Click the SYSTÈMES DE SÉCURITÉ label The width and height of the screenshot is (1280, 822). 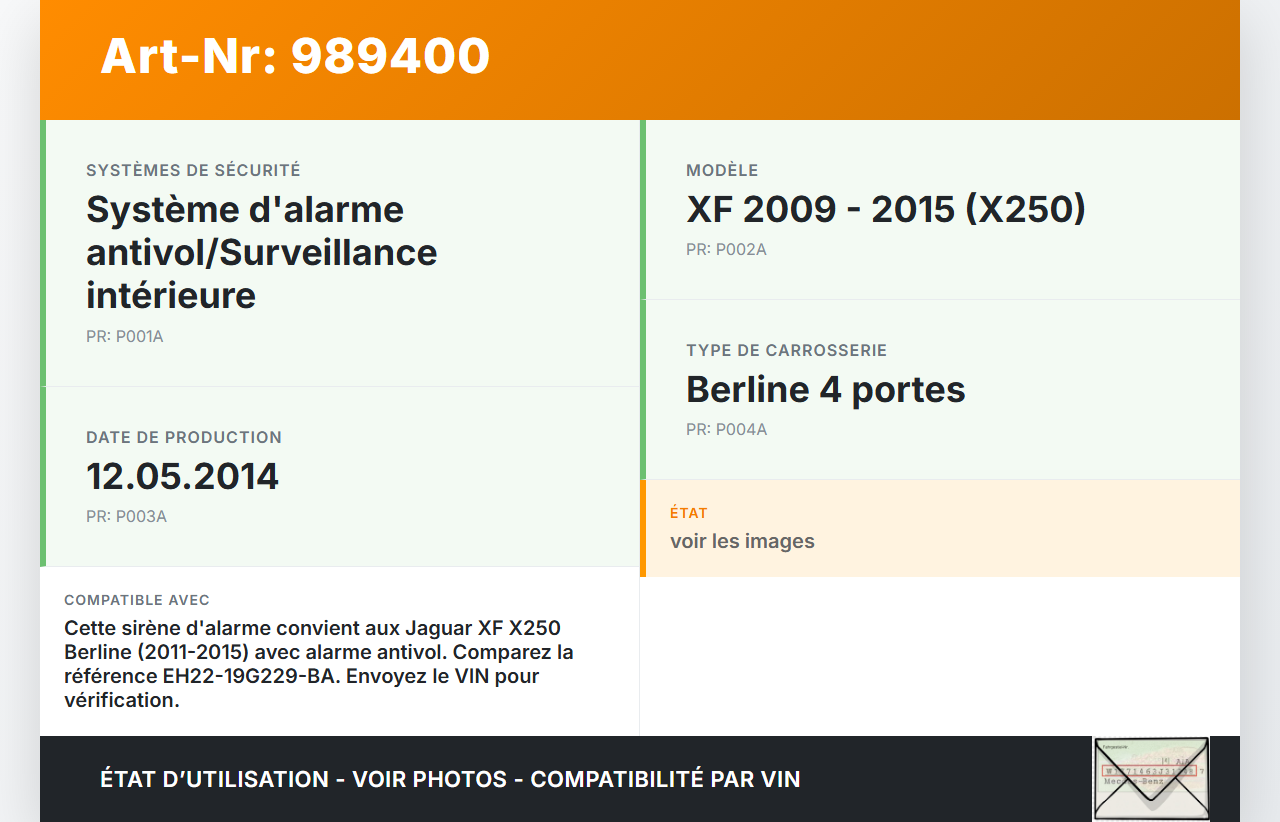pyautogui.click(x=193, y=171)
